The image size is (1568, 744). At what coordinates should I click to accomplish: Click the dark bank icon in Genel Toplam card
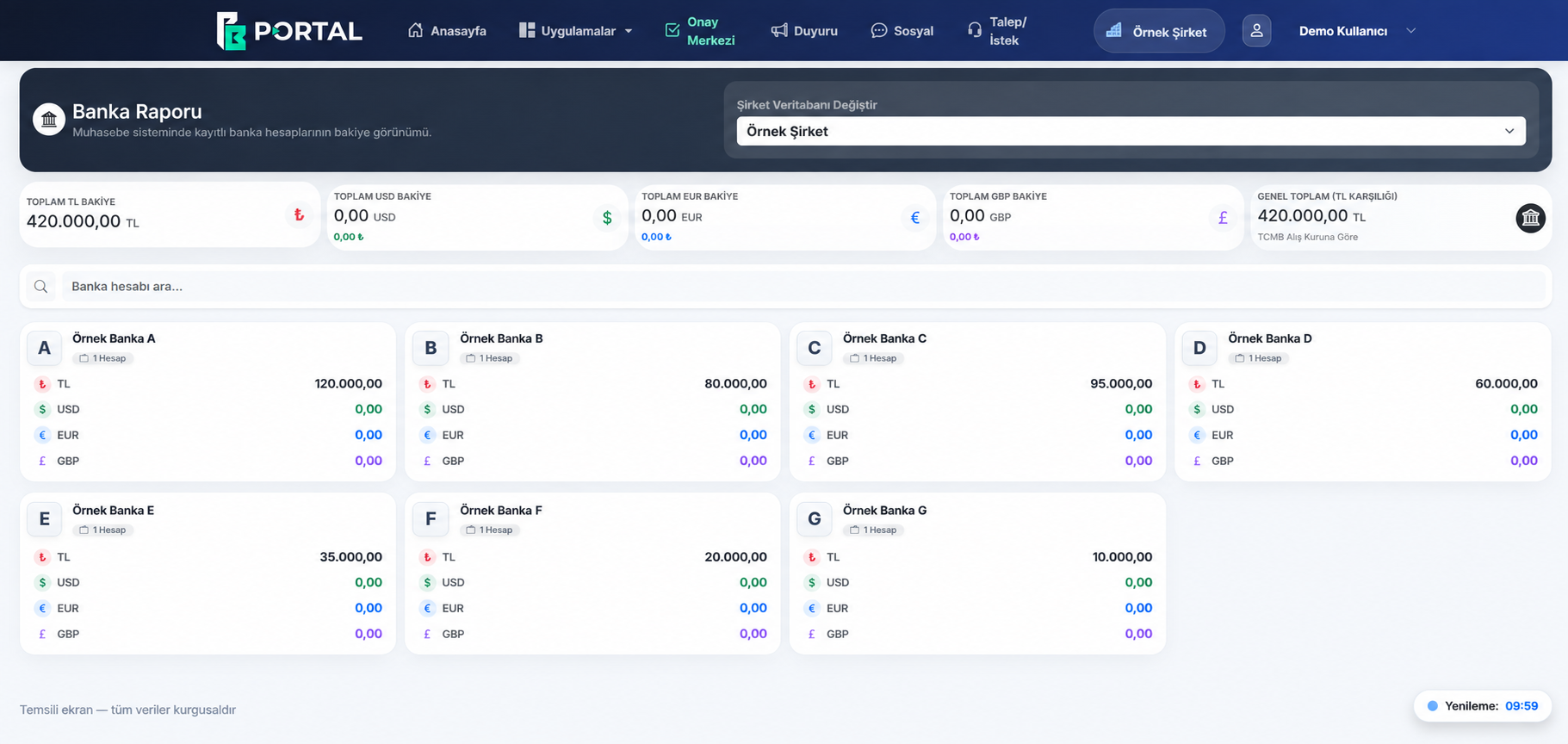coord(1530,218)
